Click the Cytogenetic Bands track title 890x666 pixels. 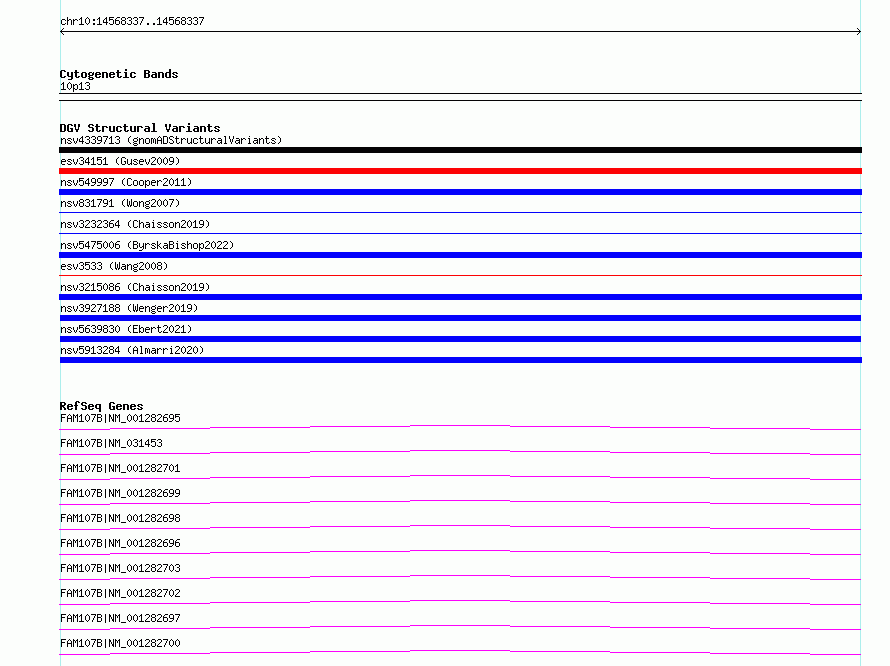coord(119,74)
